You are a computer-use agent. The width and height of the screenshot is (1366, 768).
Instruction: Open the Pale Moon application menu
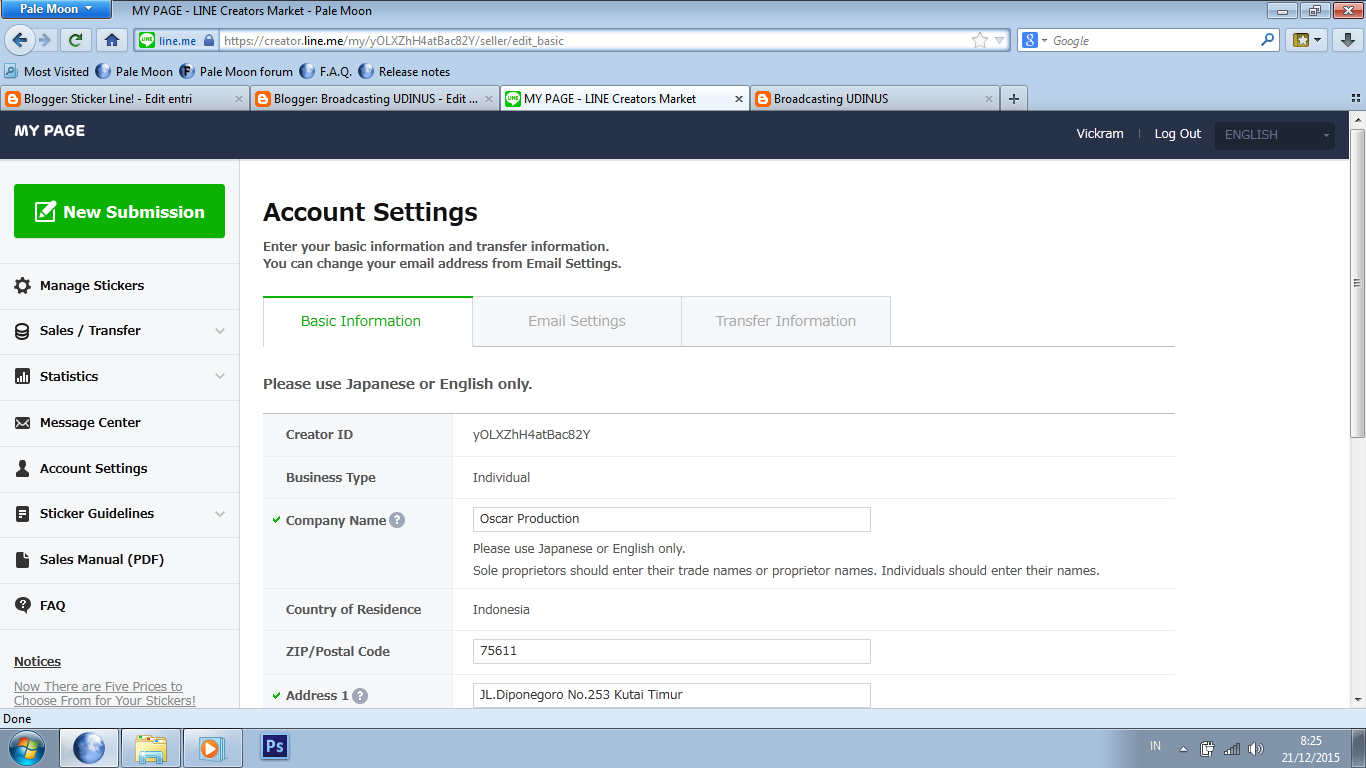tap(56, 10)
